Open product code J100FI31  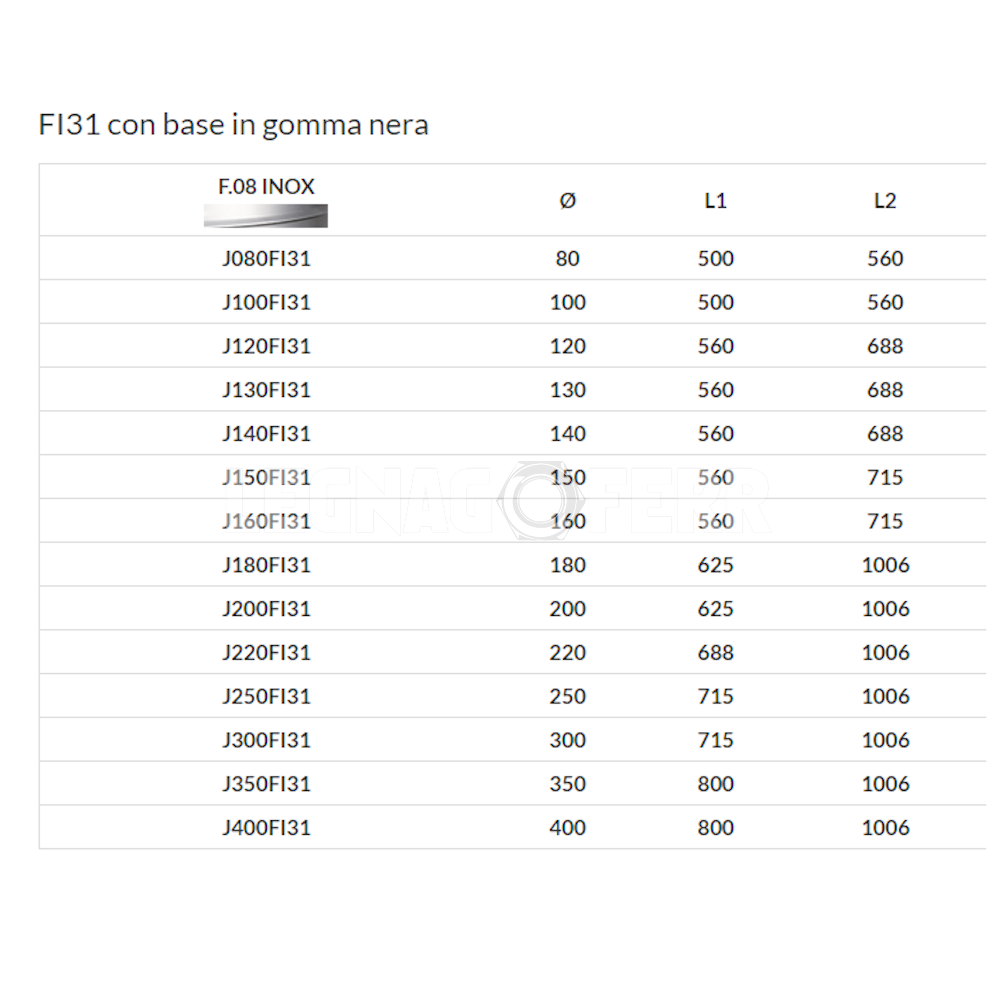point(266,303)
